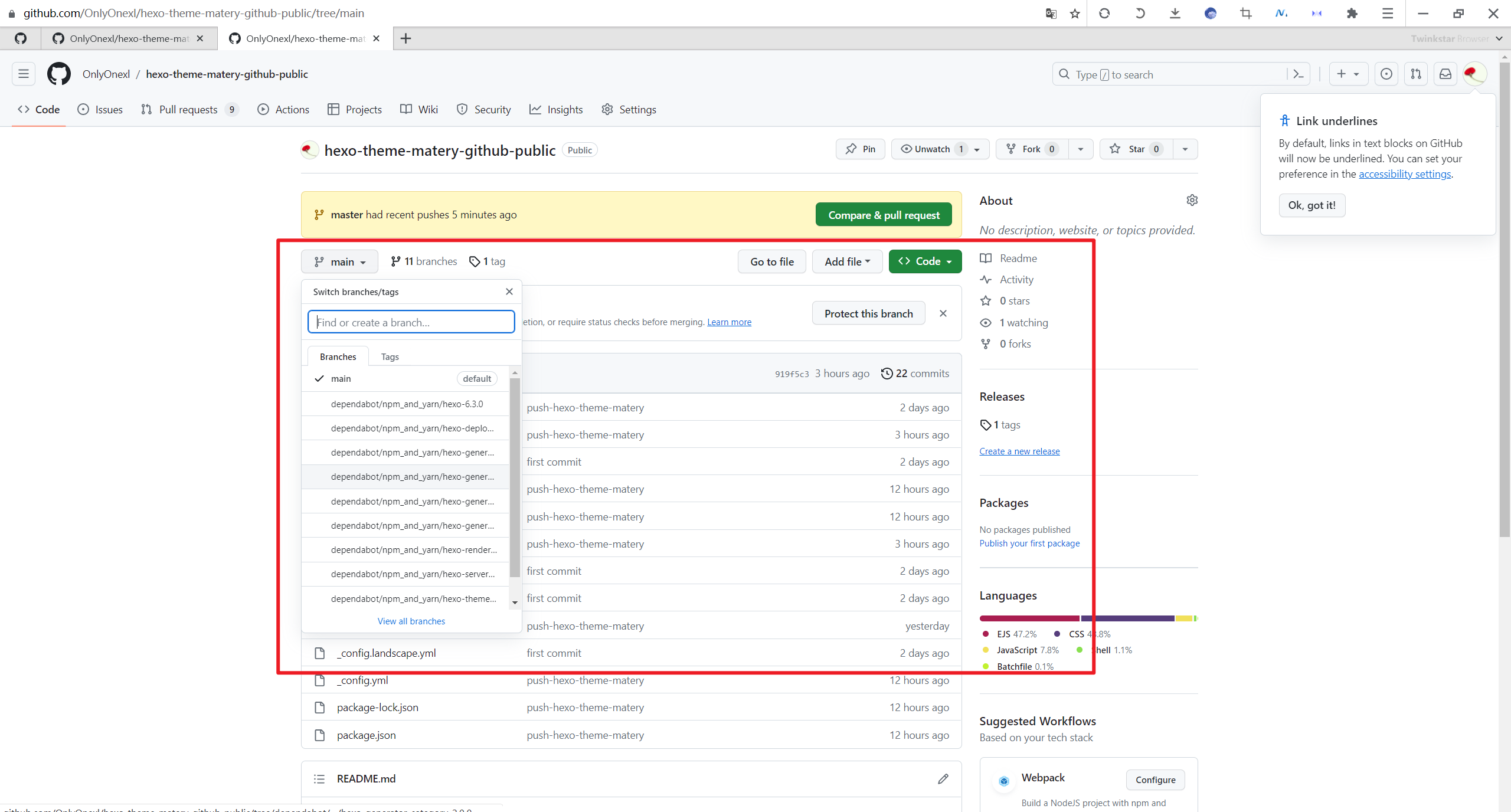Open the Issues tab

(x=100, y=109)
